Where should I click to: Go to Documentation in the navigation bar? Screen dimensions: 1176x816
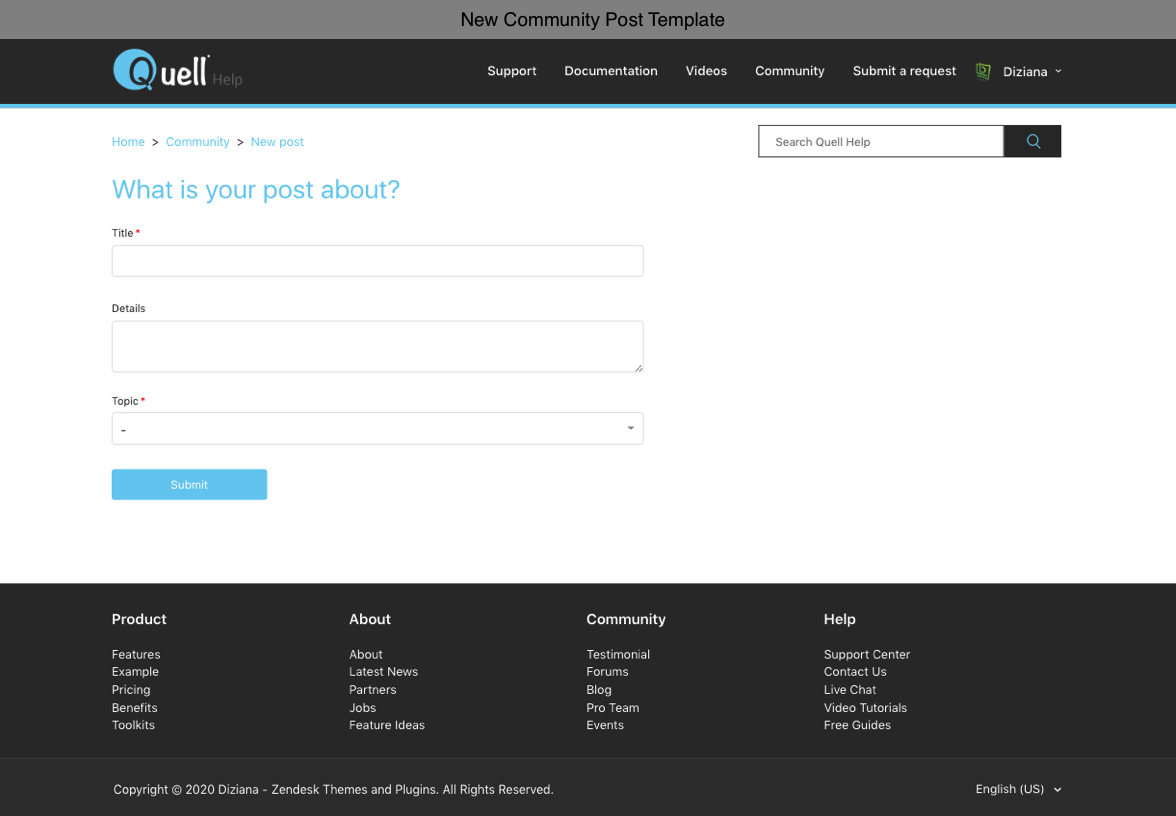(611, 71)
